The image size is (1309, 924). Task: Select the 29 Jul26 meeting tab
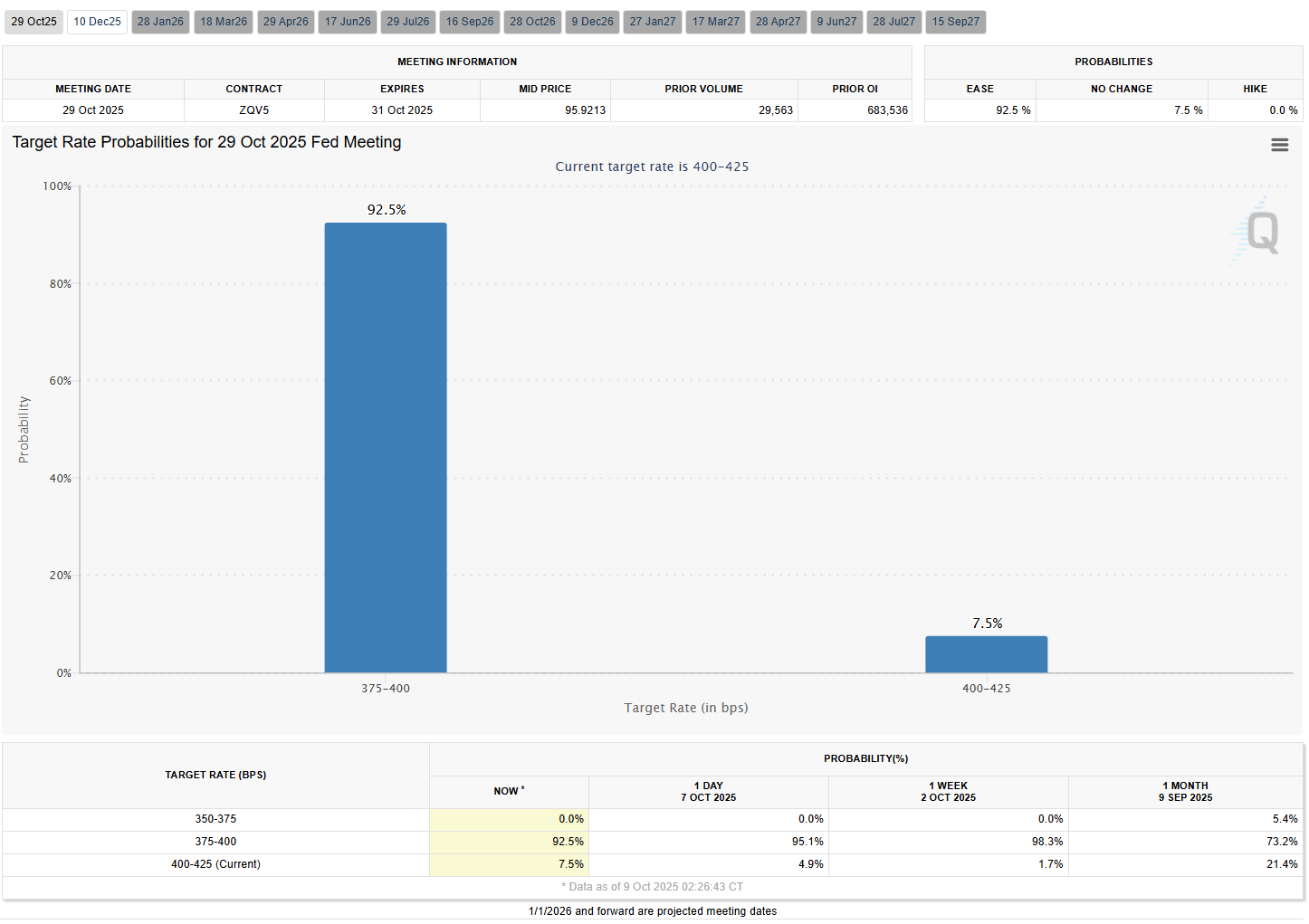[x=408, y=22]
